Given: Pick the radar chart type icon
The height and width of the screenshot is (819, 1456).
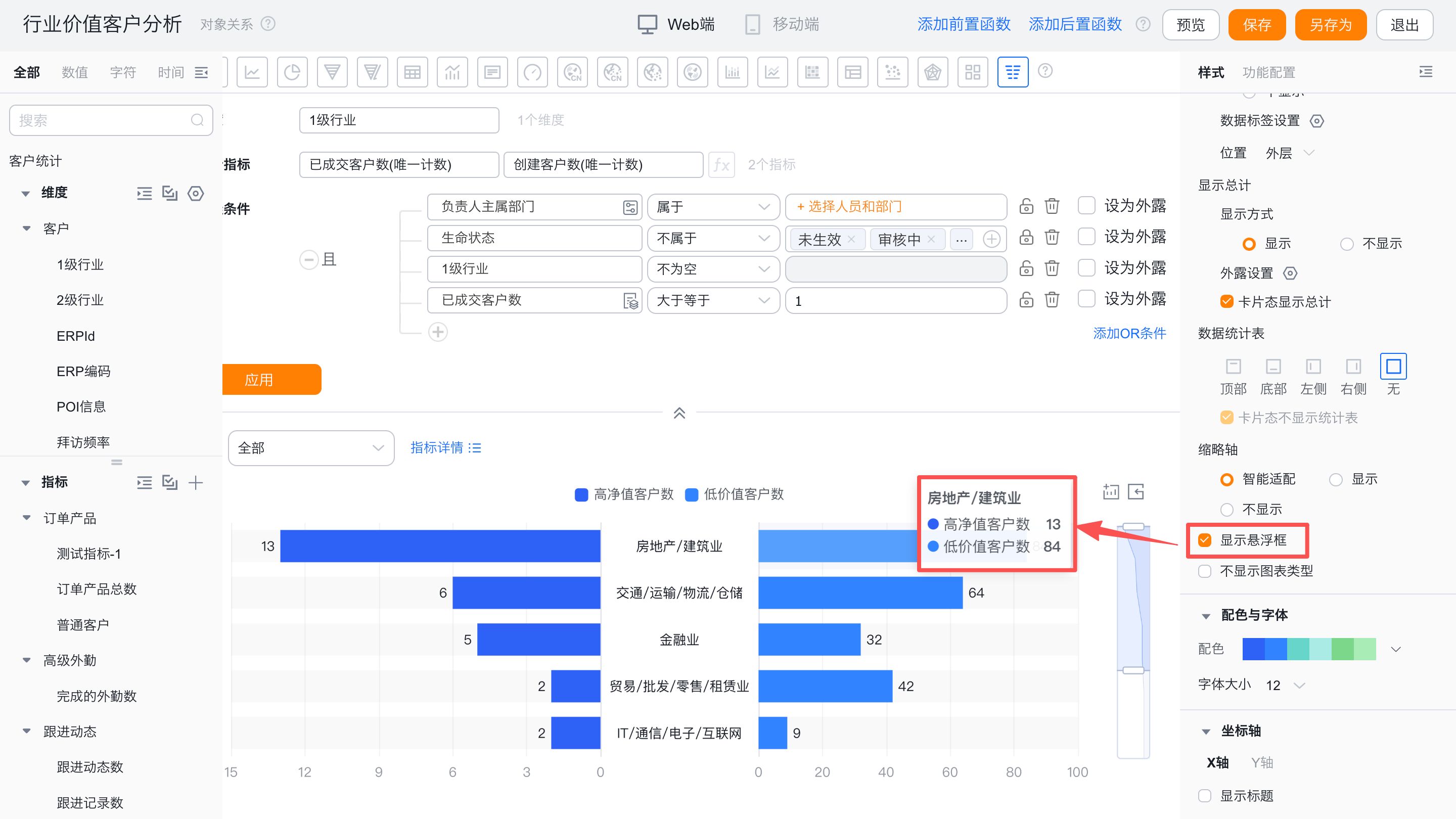Looking at the screenshot, I should pyautogui.click(x=932, y=72).
